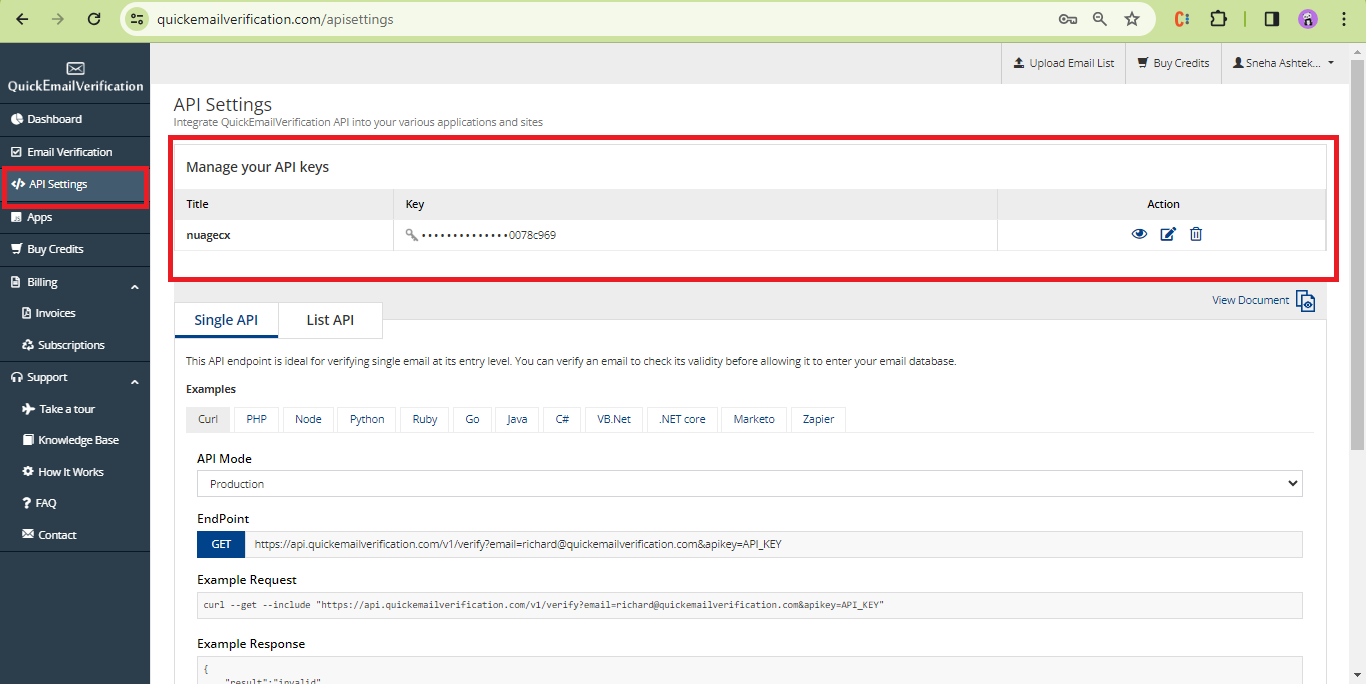This screenshot has height=684, width=1366.
Task: Bookmark this page with star icon
Action: [x=1132, y=19]
